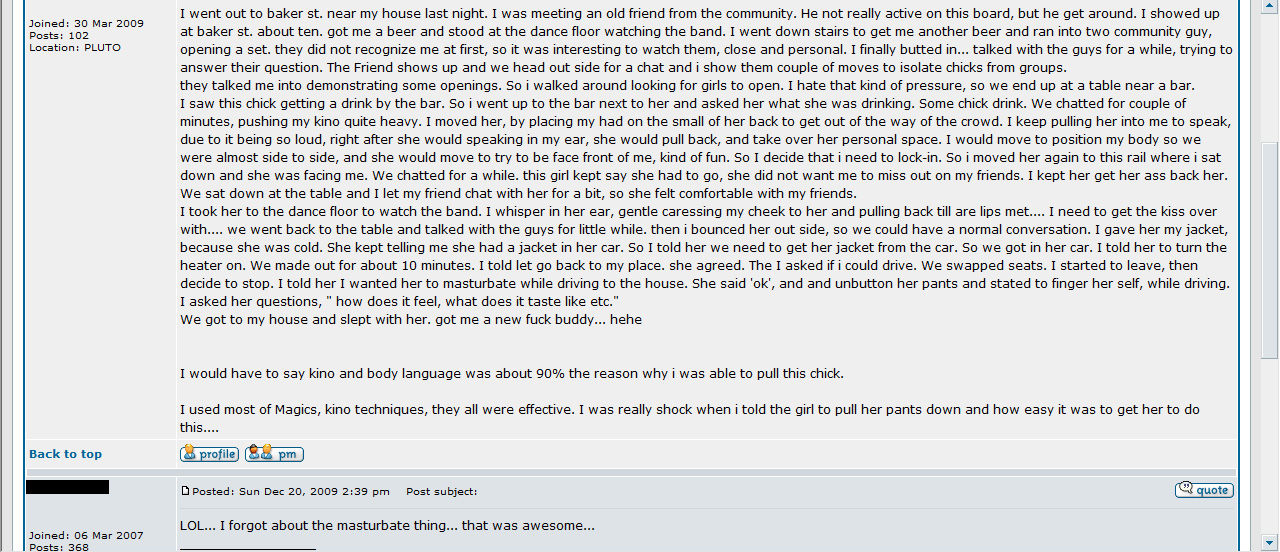Click the Posts: 368 count

[x=59, y=547]
